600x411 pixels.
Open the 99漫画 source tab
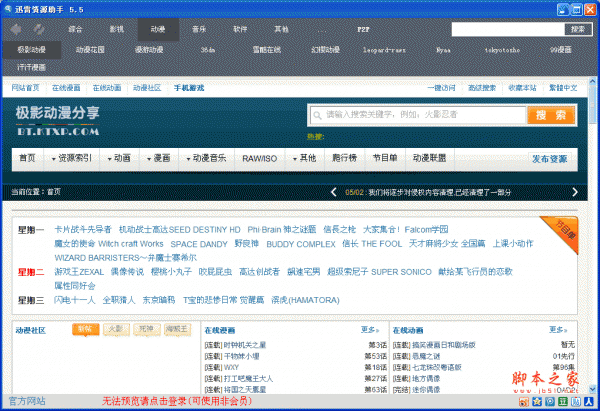561,50
